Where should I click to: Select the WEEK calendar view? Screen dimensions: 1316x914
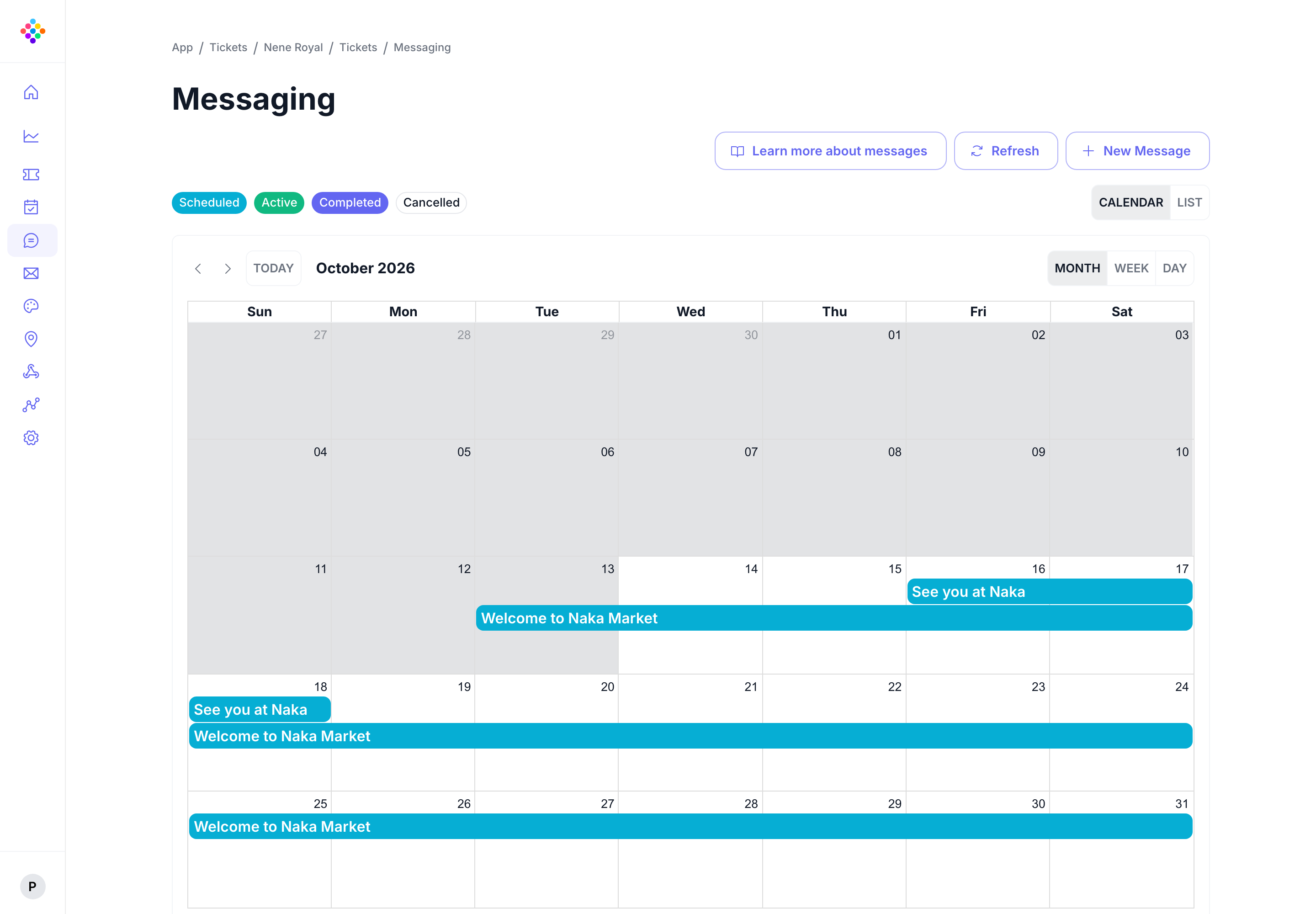coord(1131,268)
